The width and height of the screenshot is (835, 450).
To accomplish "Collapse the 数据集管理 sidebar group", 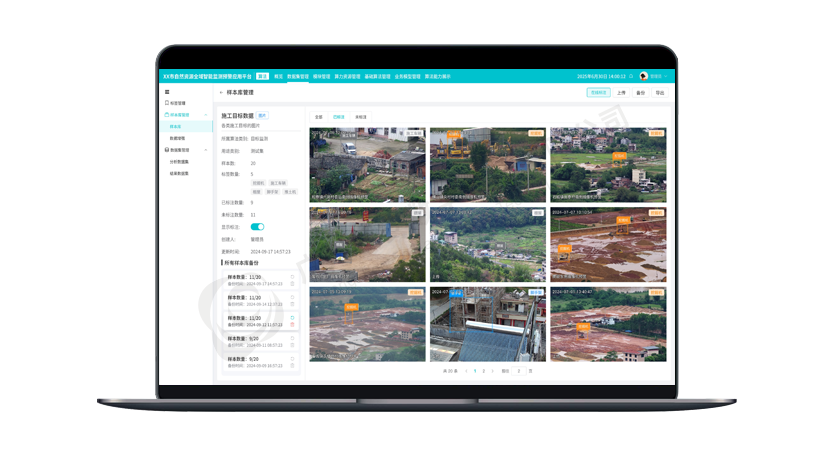I will pos(207,150).
